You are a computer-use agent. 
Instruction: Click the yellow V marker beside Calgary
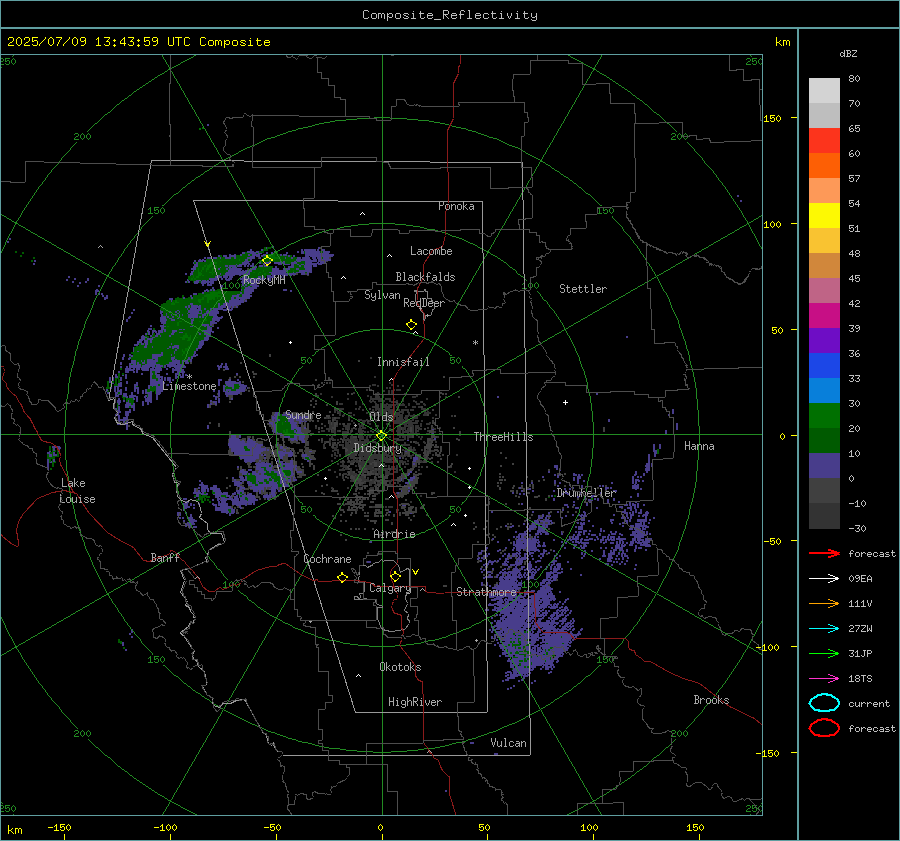pyautogui.click(x=416, y=572)
